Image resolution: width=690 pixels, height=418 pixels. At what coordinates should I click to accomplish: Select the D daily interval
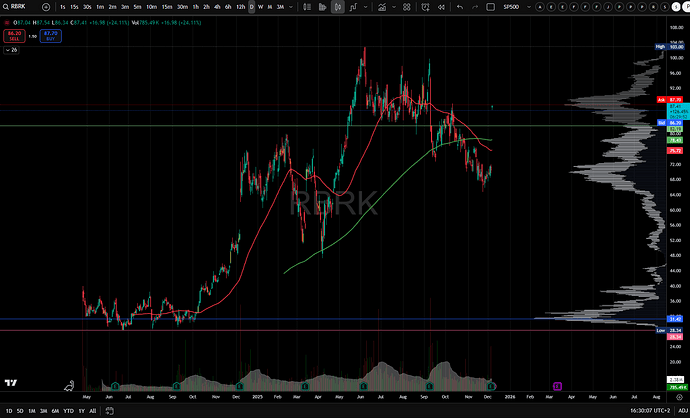(x=251, y=7)
